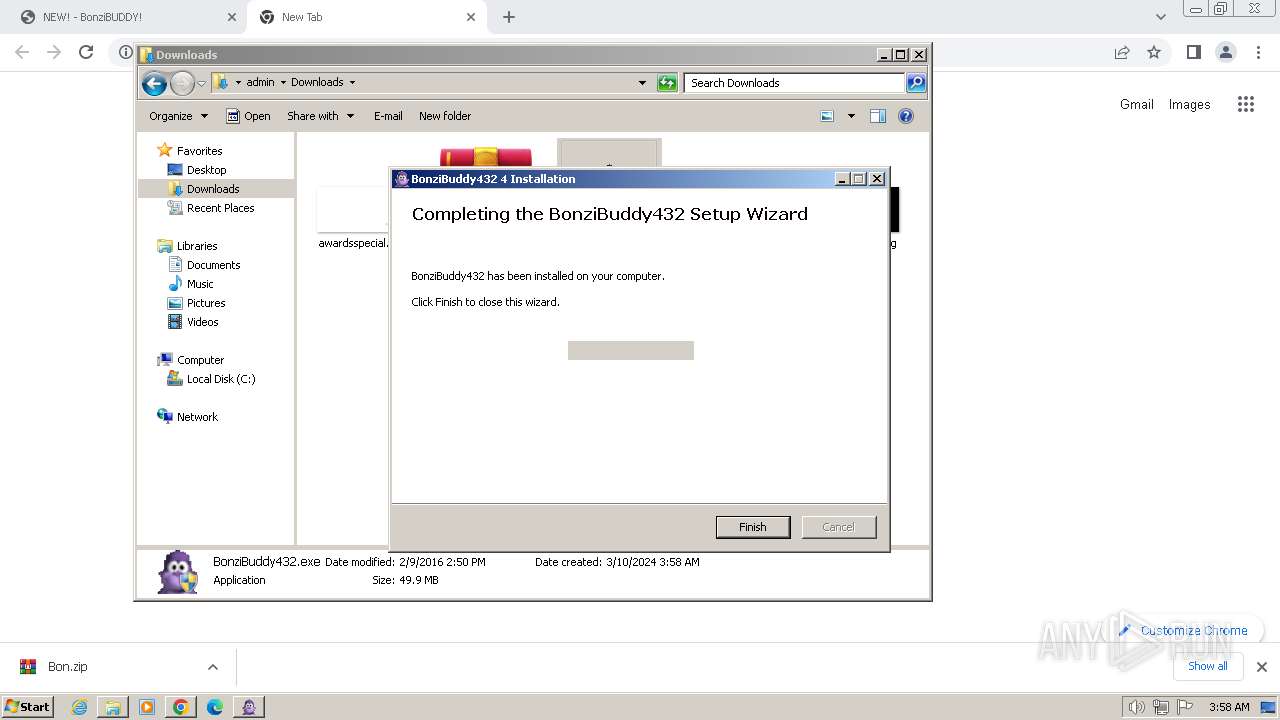
Task: Click E-mail in Explorer toolbar
Action: [x=388, y=116]
